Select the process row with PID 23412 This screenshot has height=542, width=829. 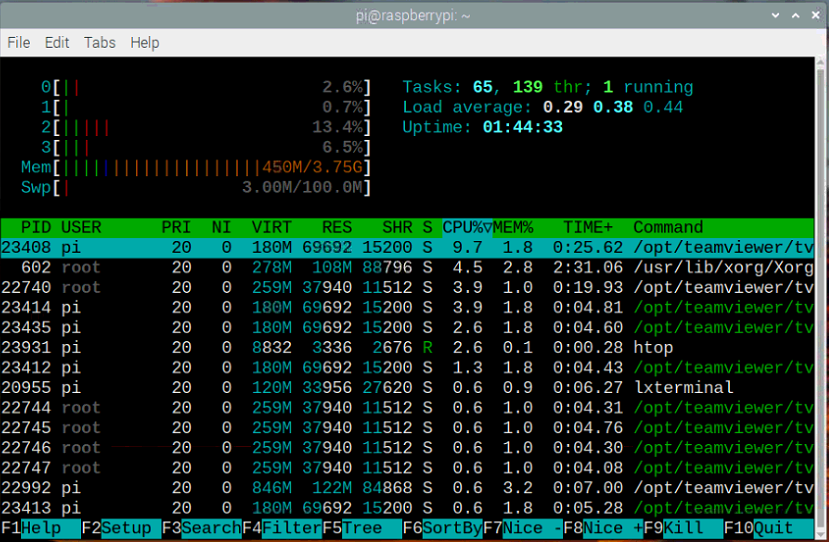407,368
